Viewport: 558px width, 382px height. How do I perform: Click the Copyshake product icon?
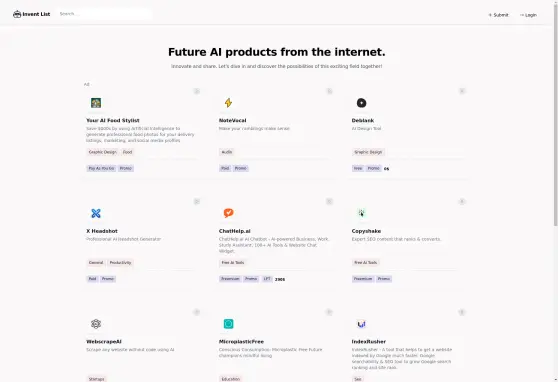(x=361, y=213)
